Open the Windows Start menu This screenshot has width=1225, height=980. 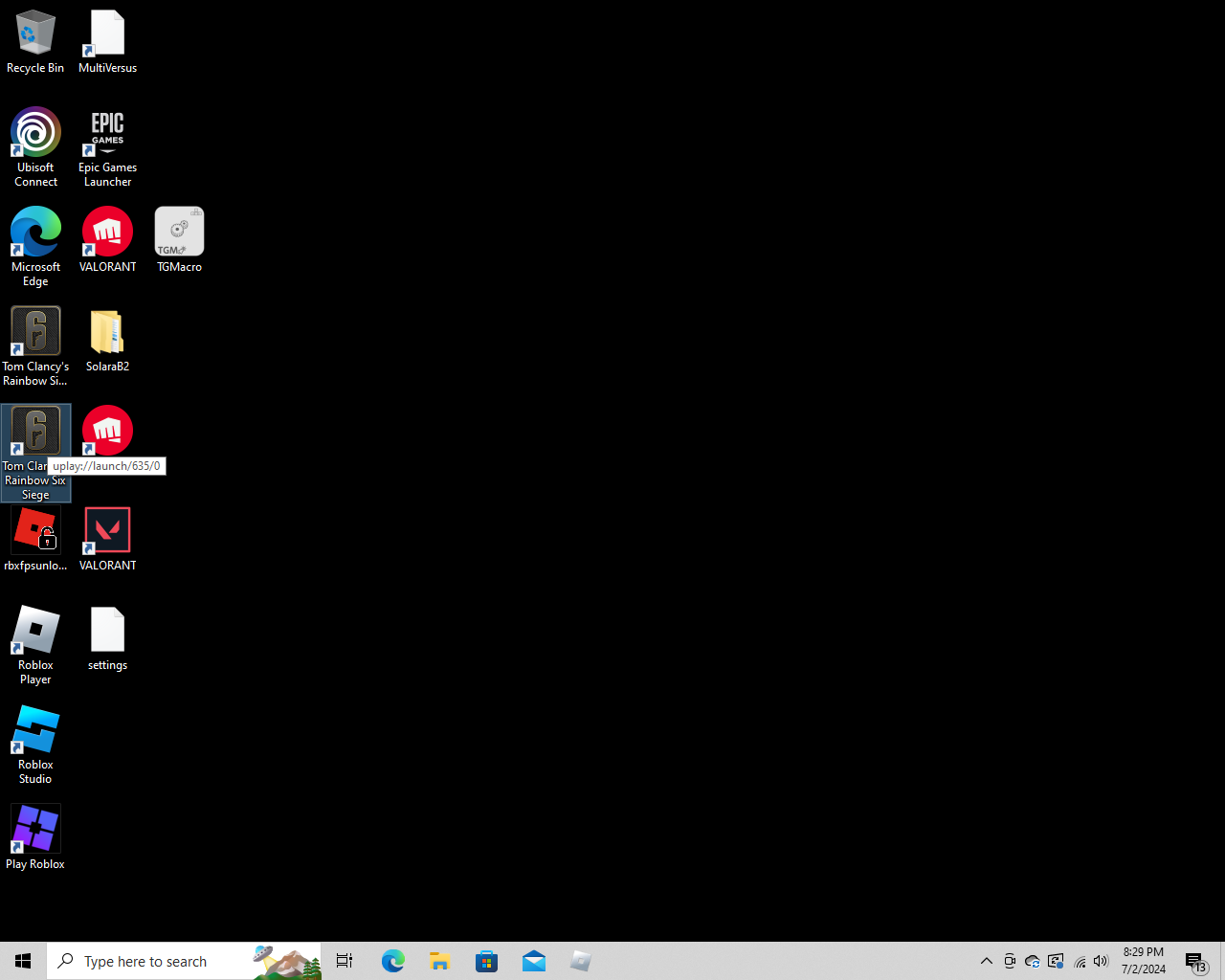(x=23, y=961)
